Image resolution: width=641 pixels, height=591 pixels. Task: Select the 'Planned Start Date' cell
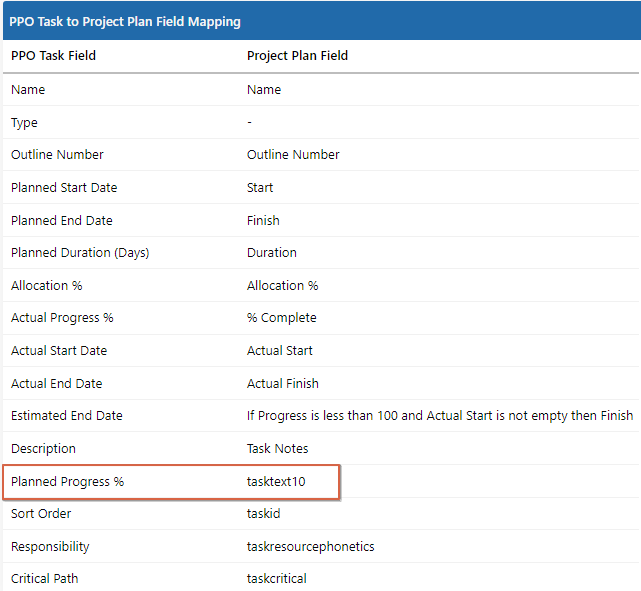point(64,188)
